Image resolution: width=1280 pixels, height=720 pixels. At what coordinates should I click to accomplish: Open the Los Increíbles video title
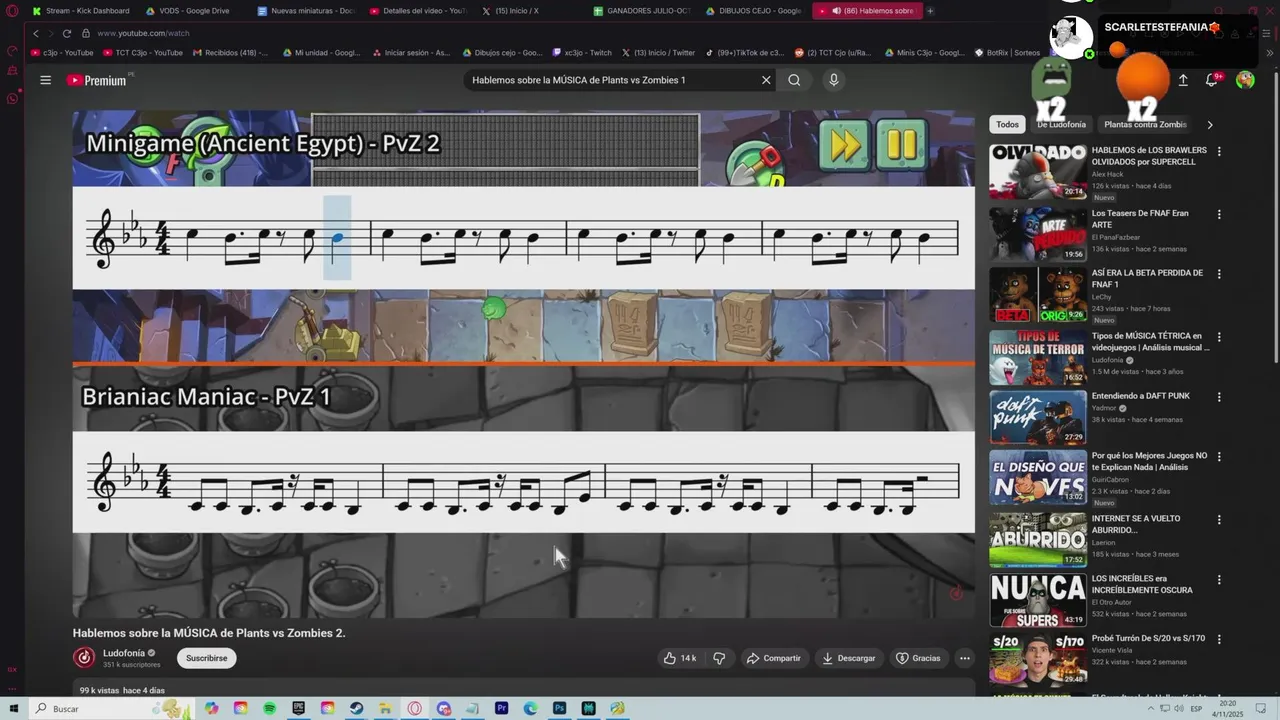coord(1142,584)
